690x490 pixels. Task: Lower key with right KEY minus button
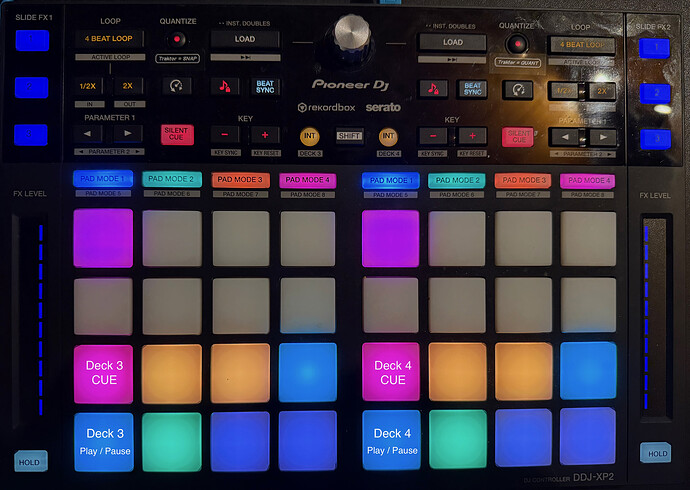tap(433, 136)
